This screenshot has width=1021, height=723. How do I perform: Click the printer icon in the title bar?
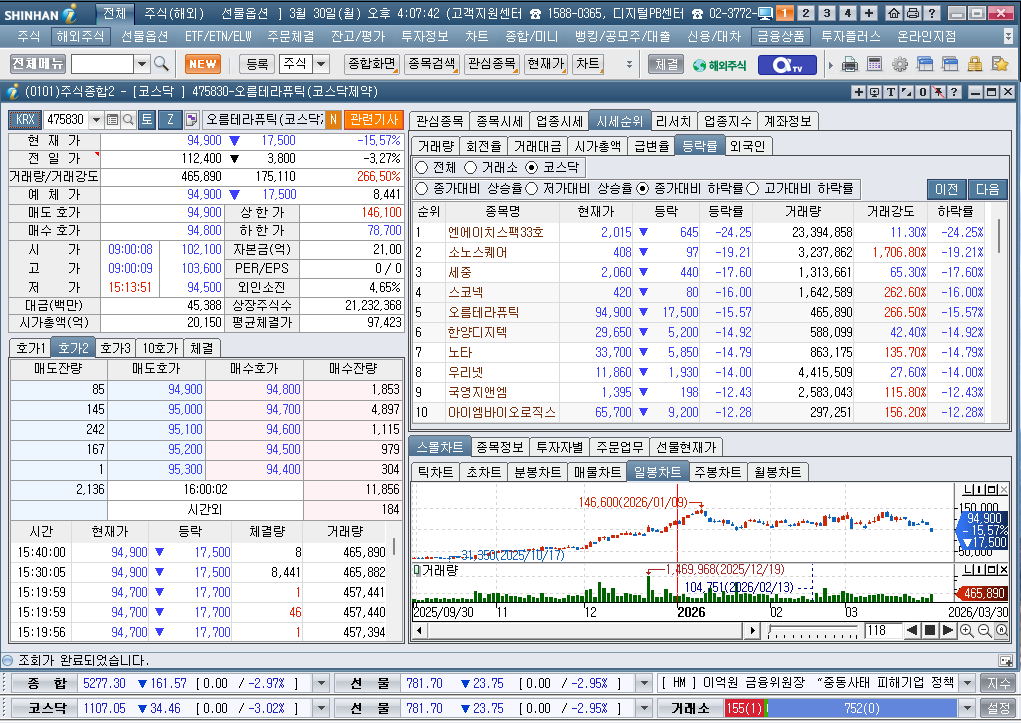click(913, 13)
